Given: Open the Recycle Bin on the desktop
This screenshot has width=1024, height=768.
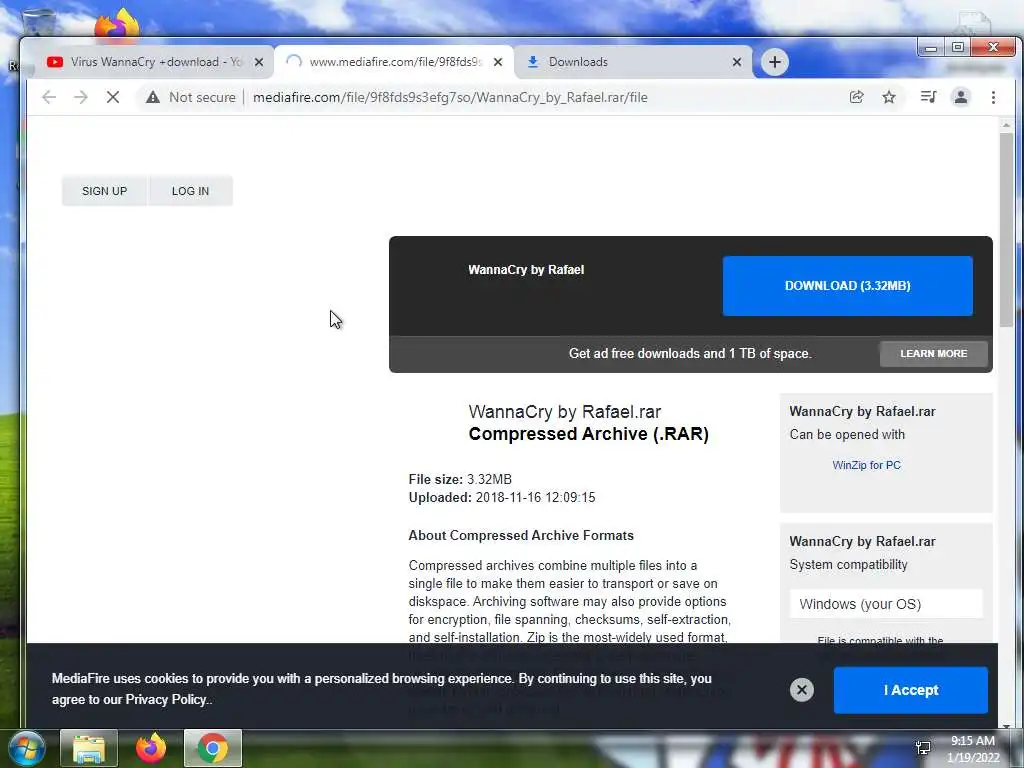Looking at the screenshot, I should [x=37, y=23].
